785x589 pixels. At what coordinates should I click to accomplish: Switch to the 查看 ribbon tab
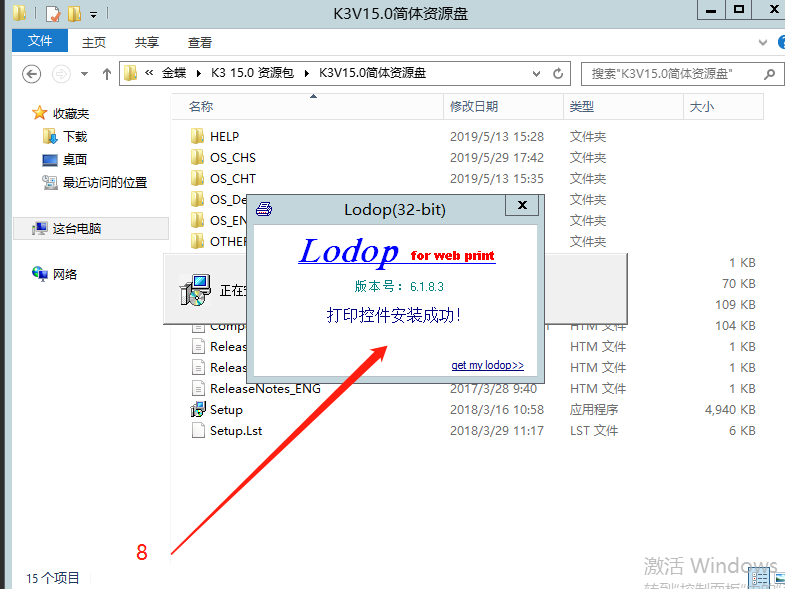coord(200,42)
